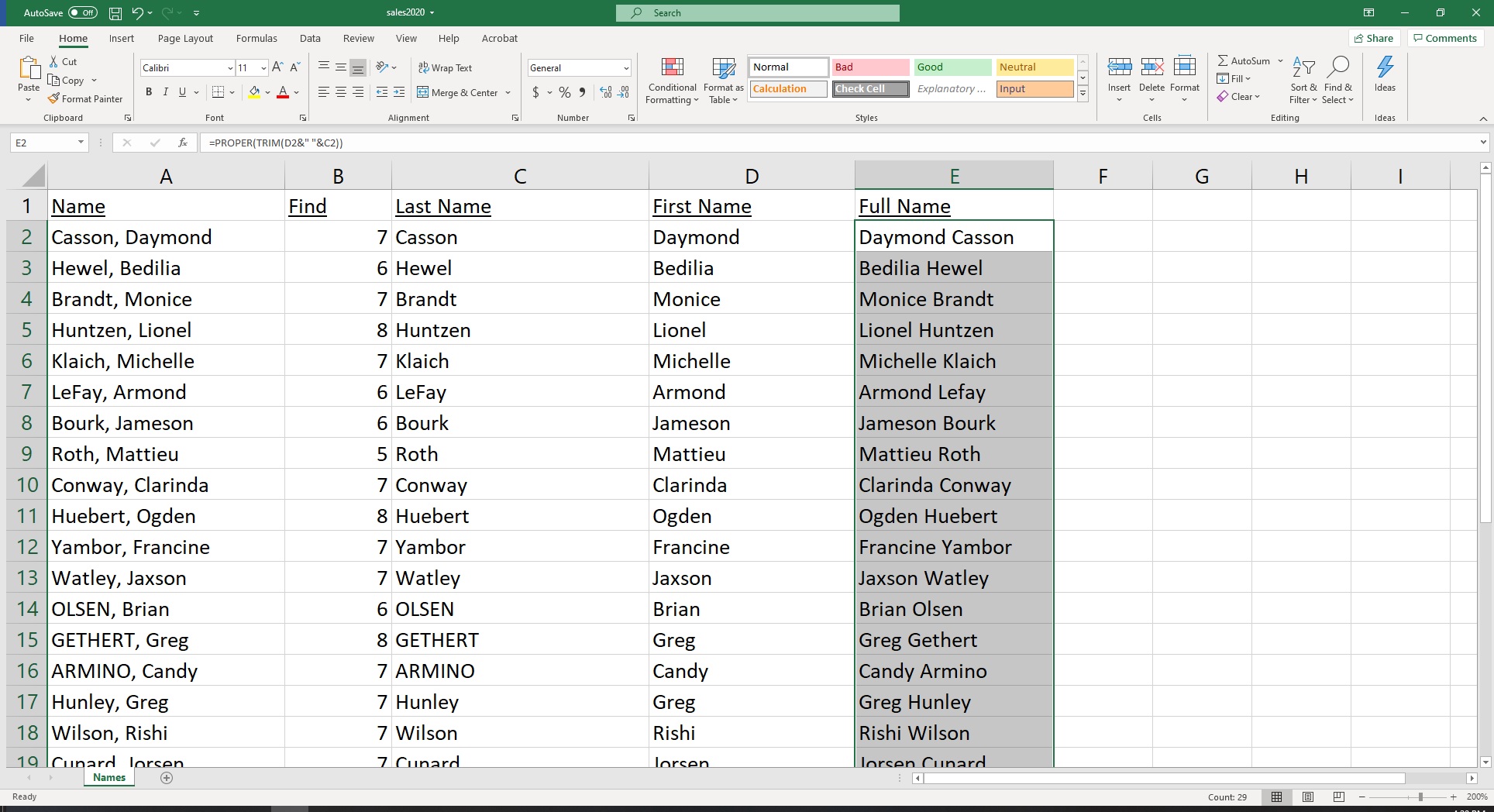Apply the Good cell style
This screenshot has height=812, width=1494.
tap(952, 67)
